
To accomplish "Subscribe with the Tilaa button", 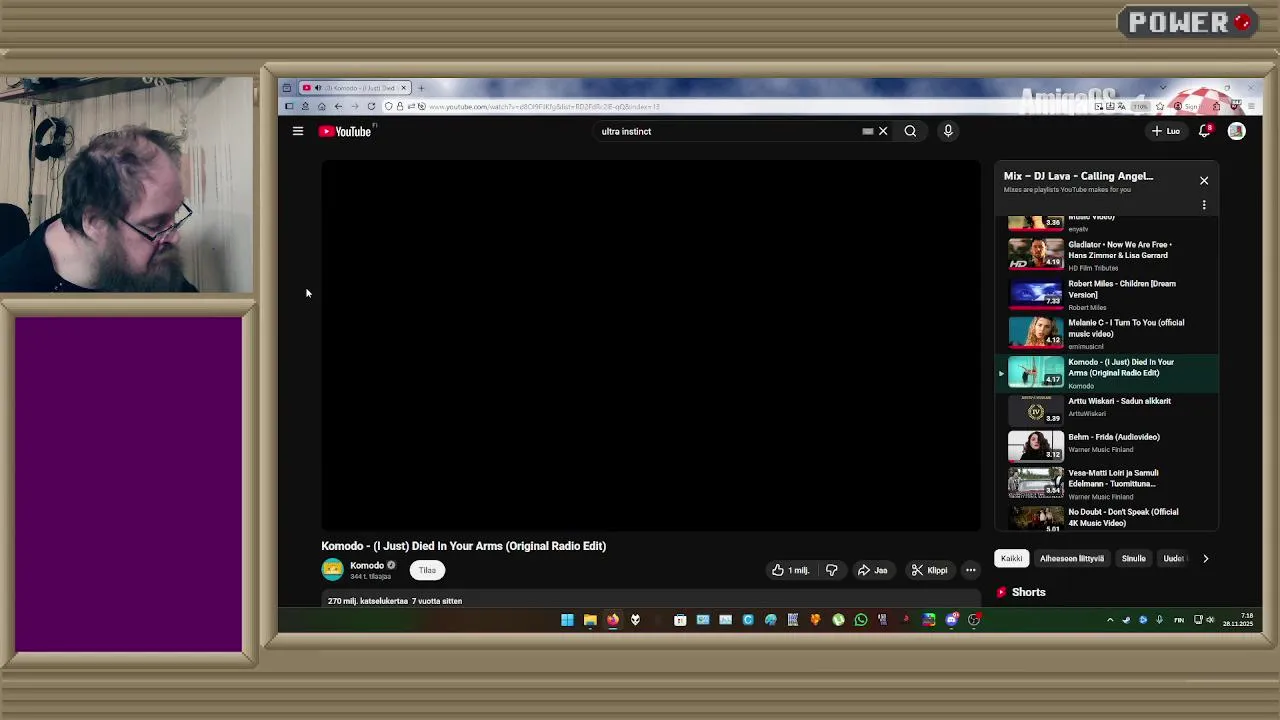I will (x=427, y=570).
